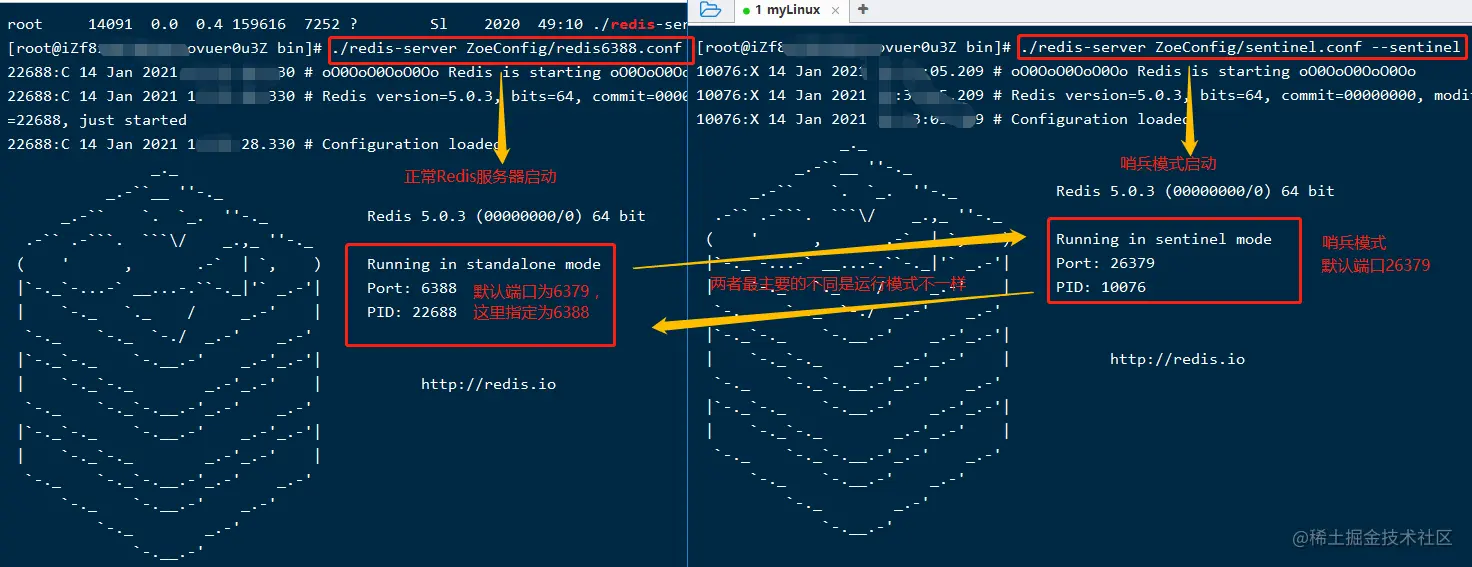Viewport: 1472px width, 567px height.
Task: Switch to the 1 myLinux tab
Action: pos(787,10)
